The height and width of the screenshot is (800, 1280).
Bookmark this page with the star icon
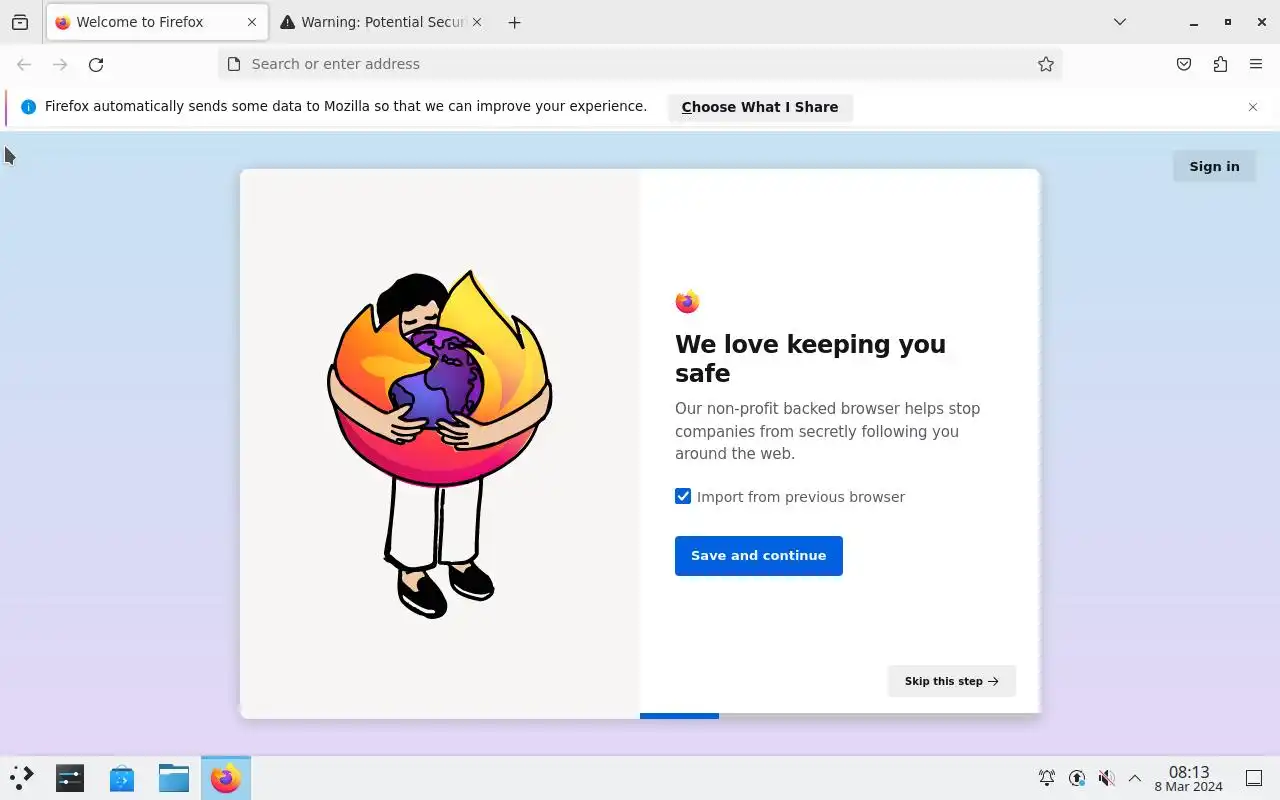pyautogui.click(x=1046, y=64)
